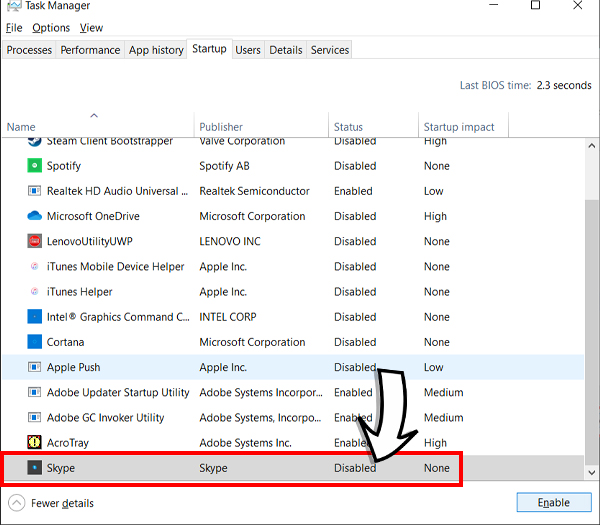Click the Intel Graphics Command Center icon
The width and height of the screenshot is (600, 525).
pyautogui.click(x=34, y=316)
